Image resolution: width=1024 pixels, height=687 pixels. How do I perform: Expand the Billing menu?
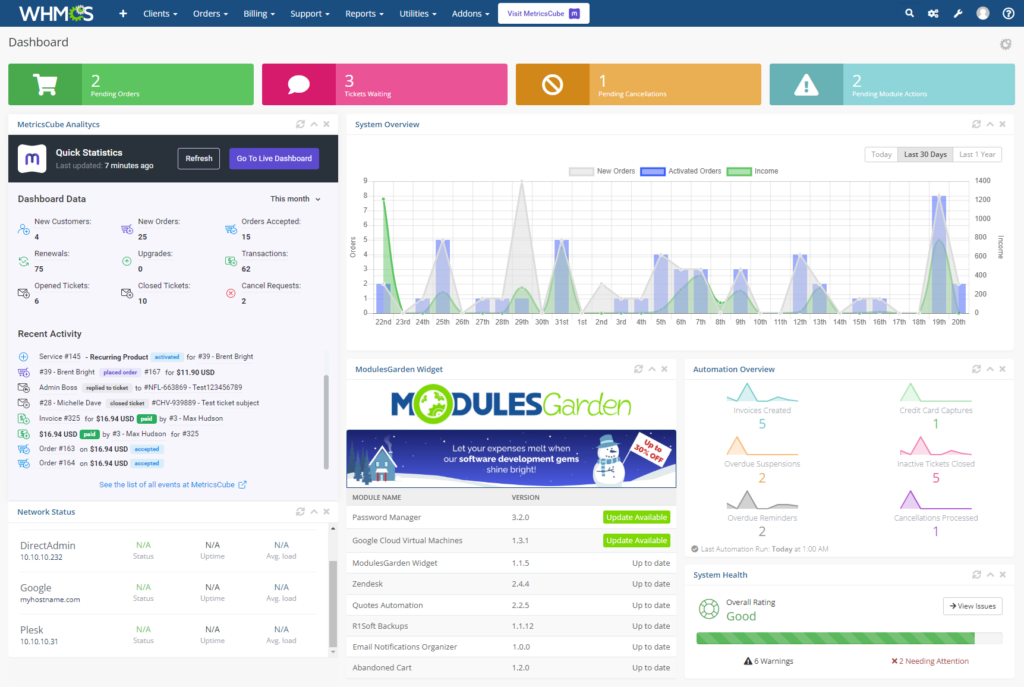(x=260, y=14)
